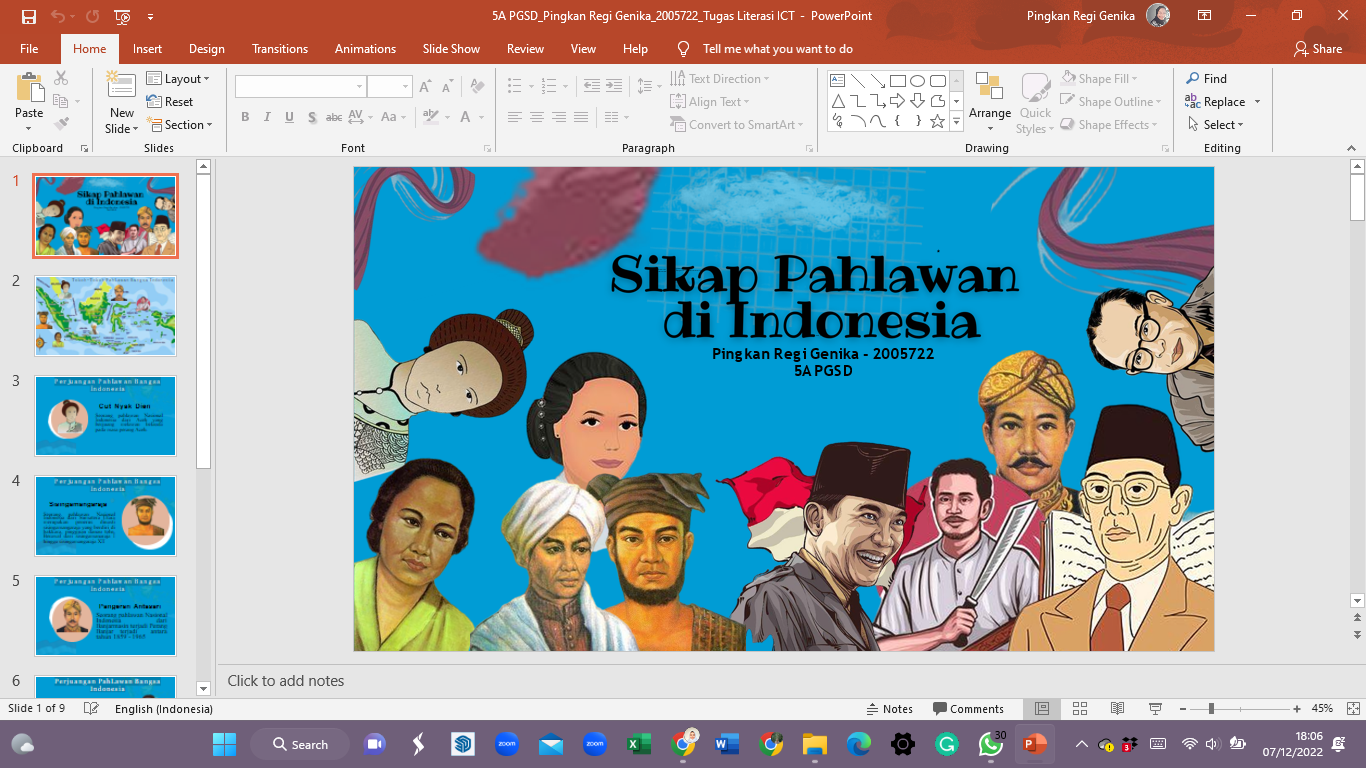Toggle Normal view button

tap(1042, 708)
